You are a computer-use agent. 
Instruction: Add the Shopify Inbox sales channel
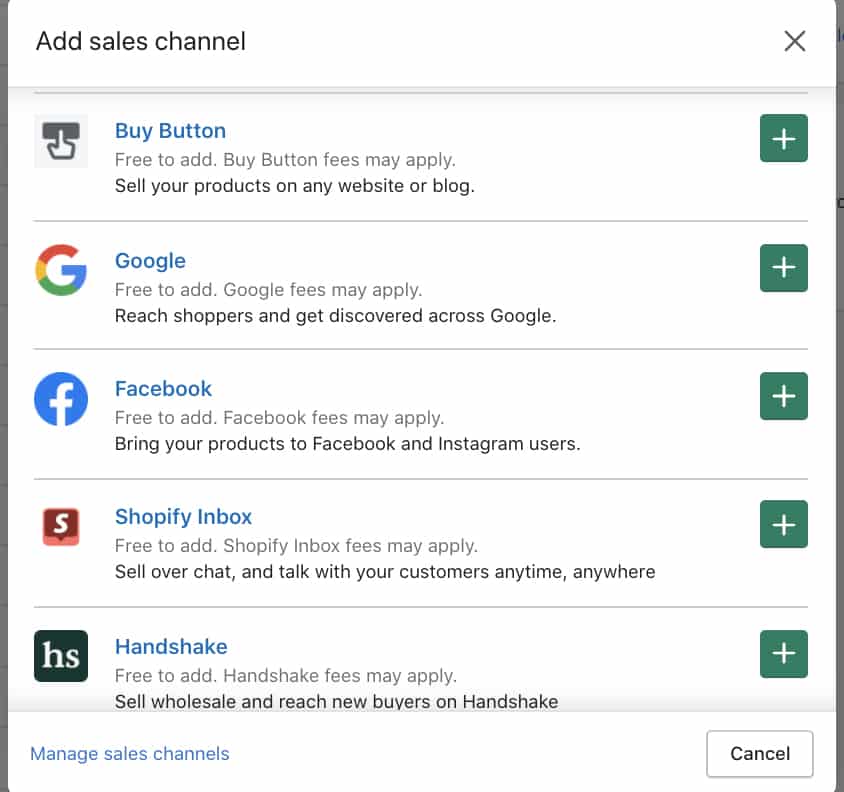tap(783, 524)
